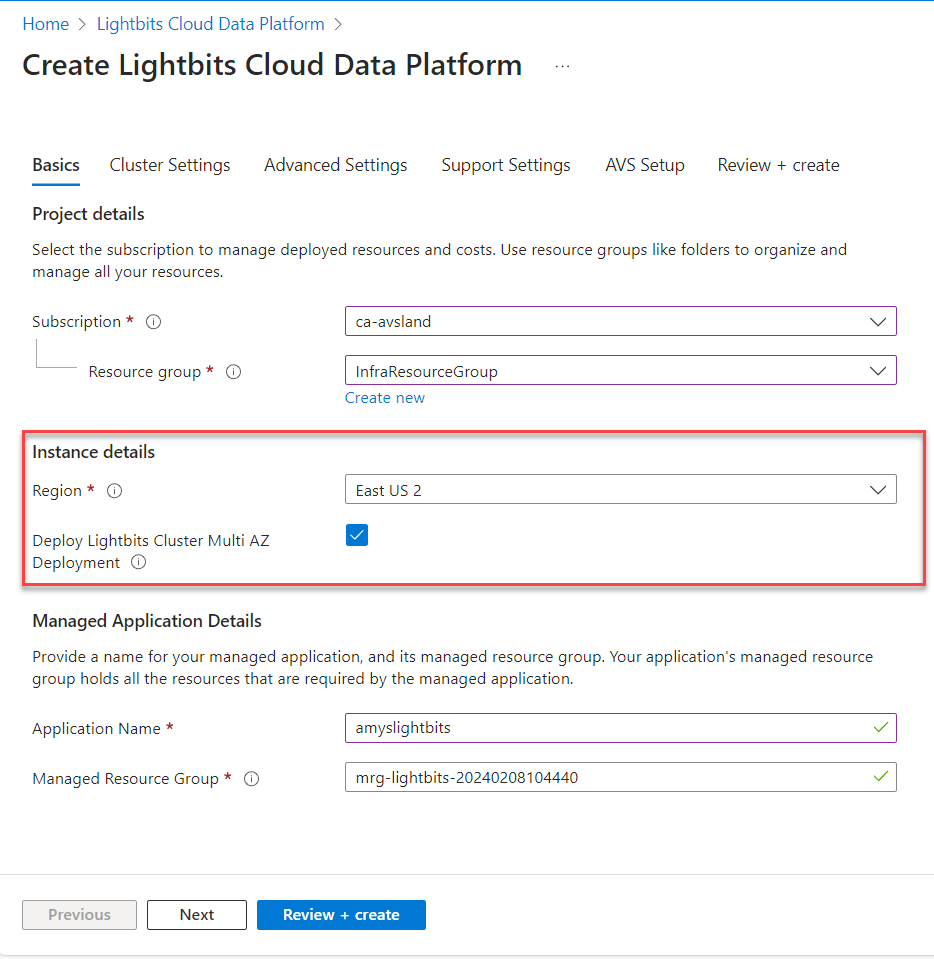The width and height of the screenshot is (934, 959).
Task: Click the Resource group info icon
Action: click(x=234, y=372)
